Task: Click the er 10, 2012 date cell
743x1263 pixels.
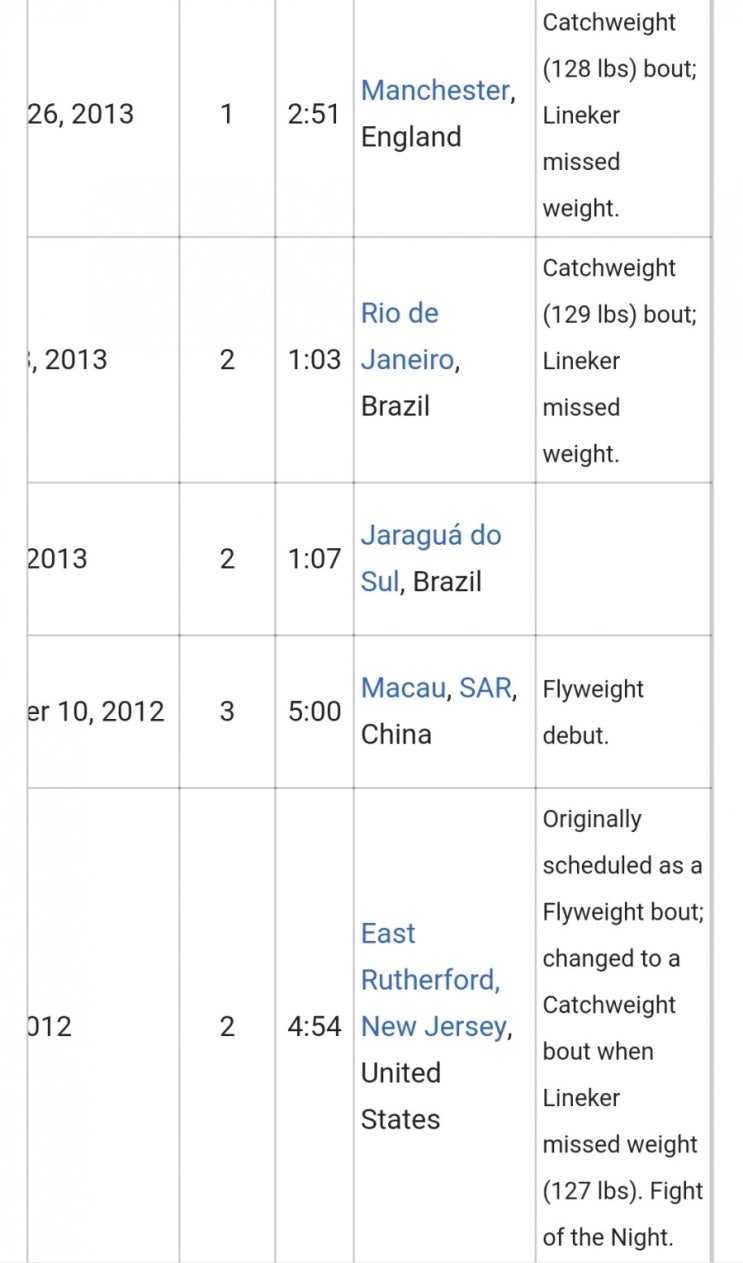Action: [x=104, y=712]
